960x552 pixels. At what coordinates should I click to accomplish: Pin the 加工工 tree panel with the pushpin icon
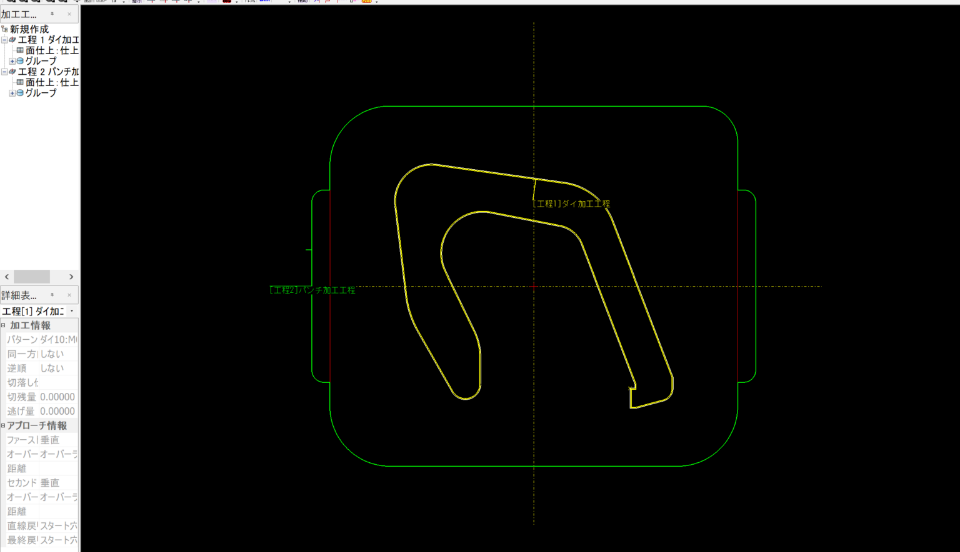pos(53,15)
